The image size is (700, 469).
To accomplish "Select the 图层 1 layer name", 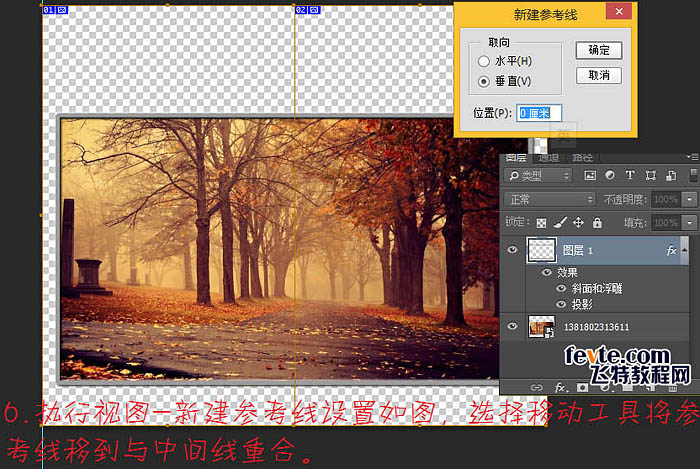I will coord(577,251).
